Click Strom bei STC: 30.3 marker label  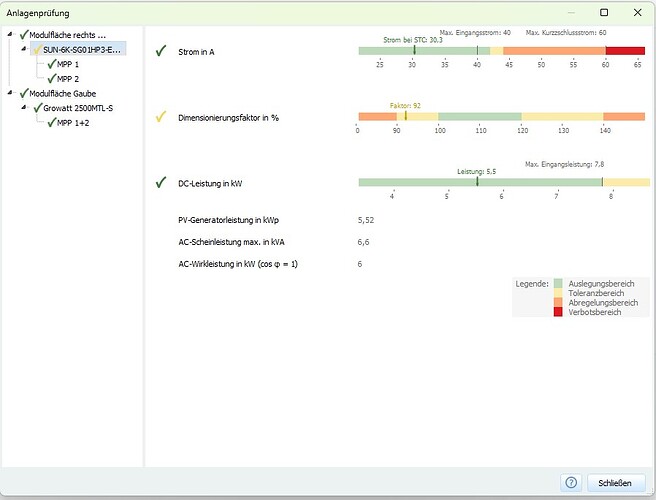413,40
